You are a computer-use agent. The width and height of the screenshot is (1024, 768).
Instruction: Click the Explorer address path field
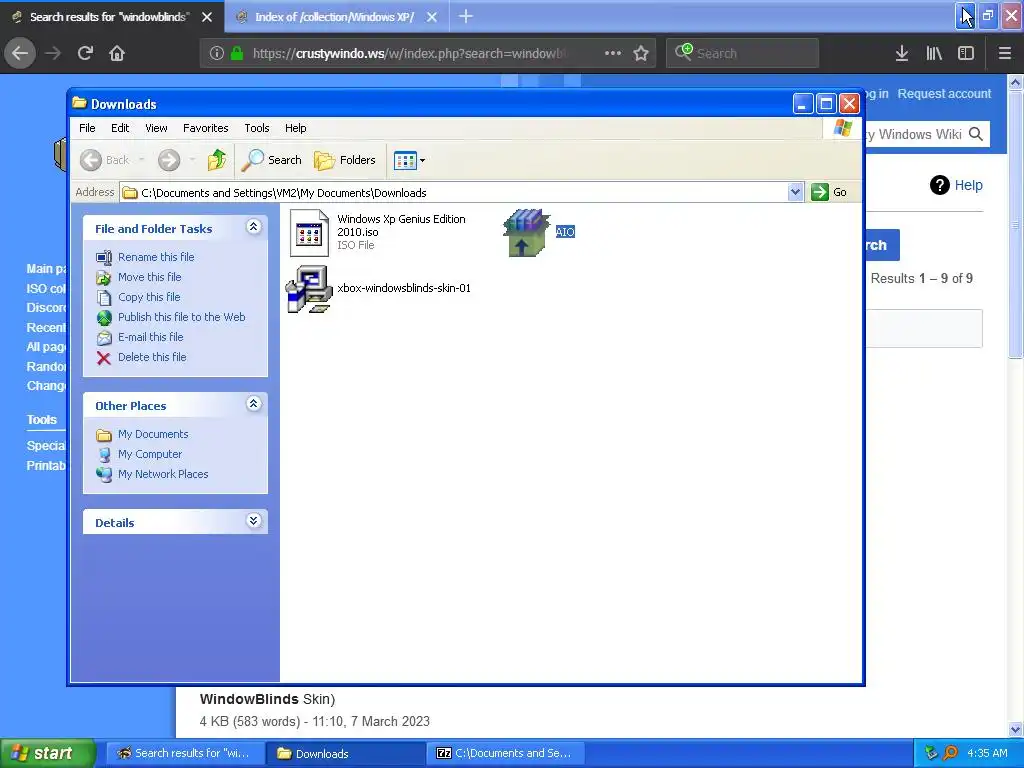(455, 193)
